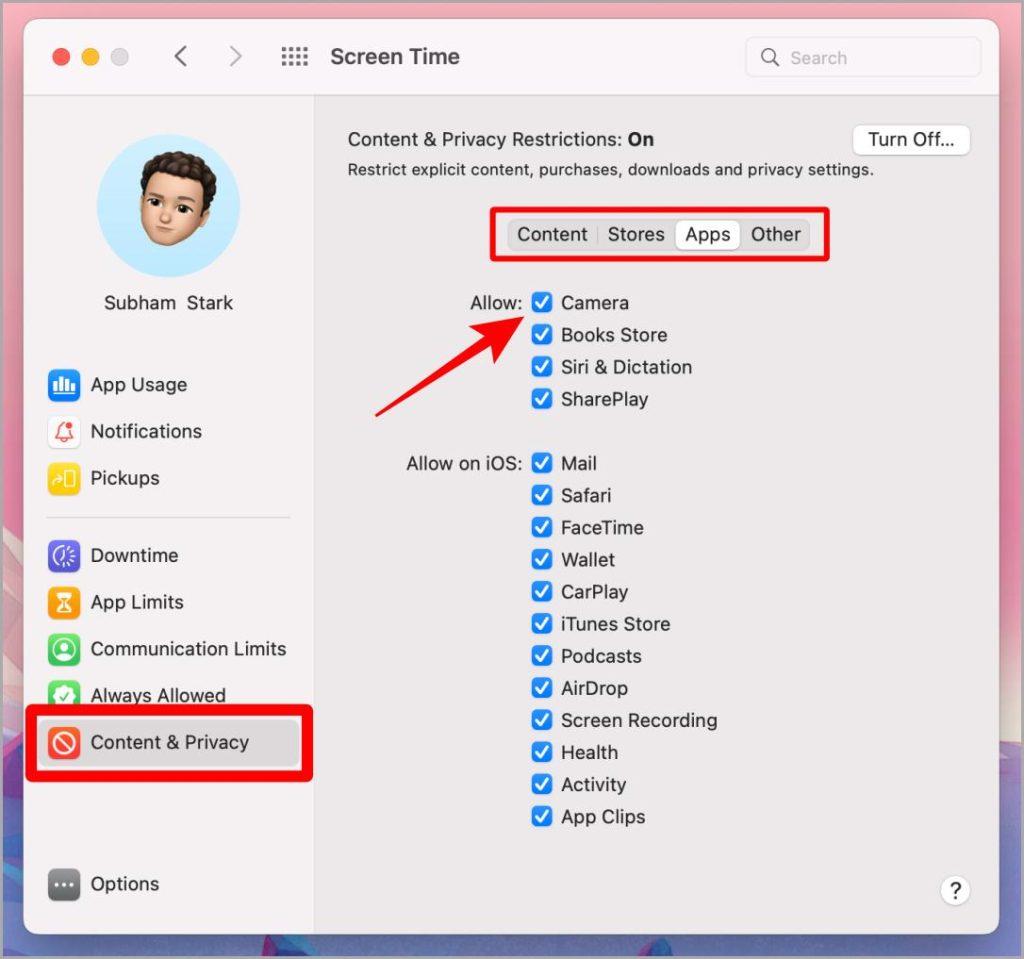Click Subham Stark's avatar picture
The image size is (1024, 959).
(168, 206)
